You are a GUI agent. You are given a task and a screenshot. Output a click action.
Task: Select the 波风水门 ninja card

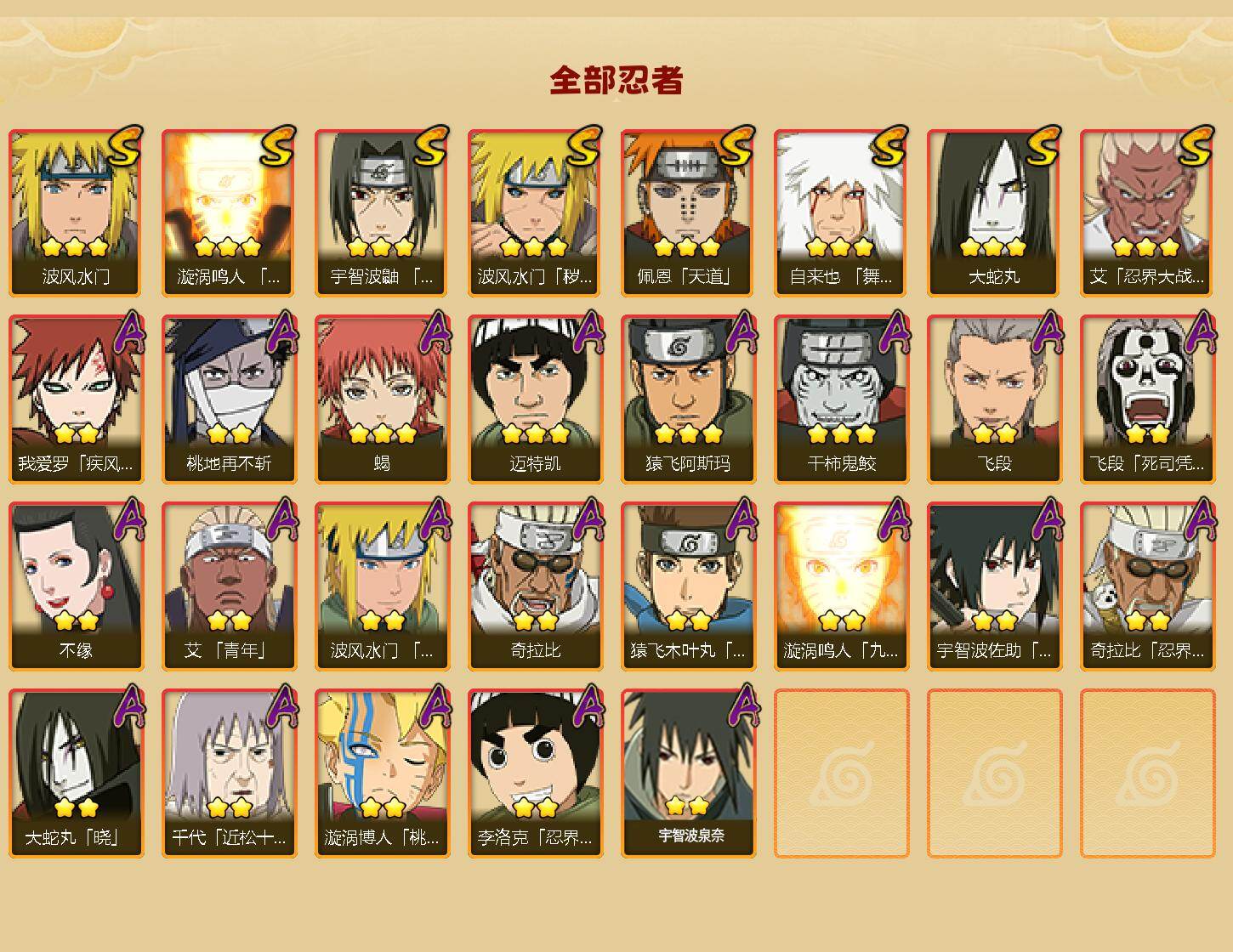point(76,212)
